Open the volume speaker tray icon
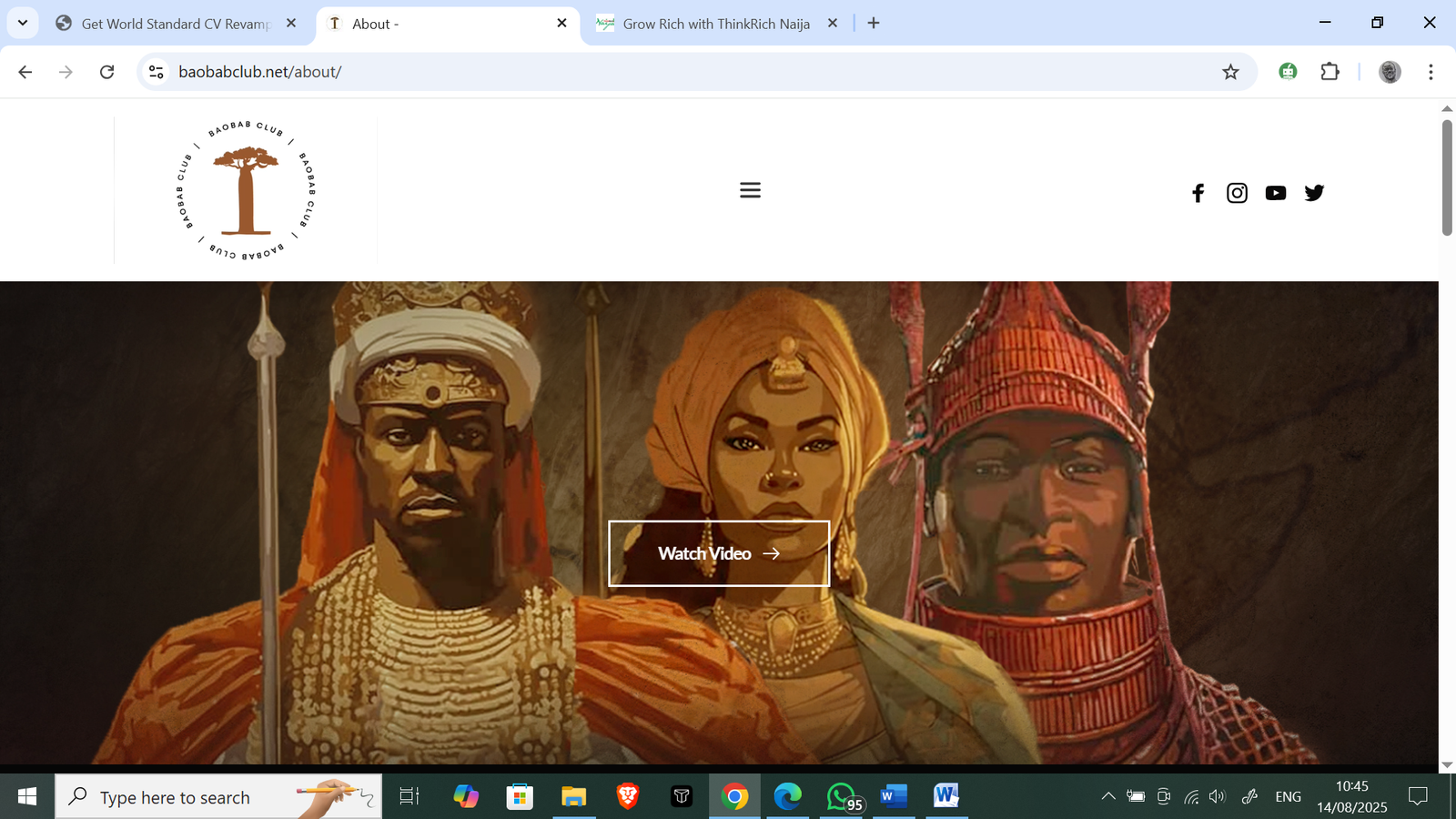 1218,796
